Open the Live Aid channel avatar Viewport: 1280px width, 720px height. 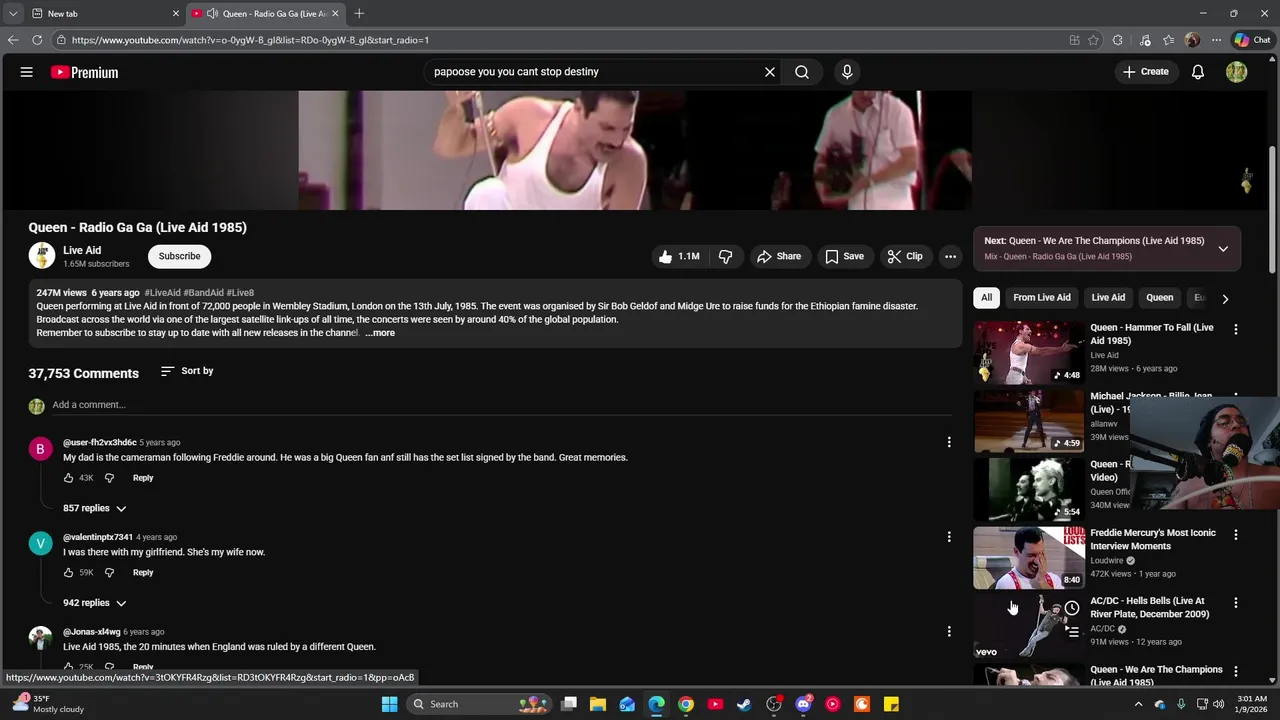coord(42,256)
